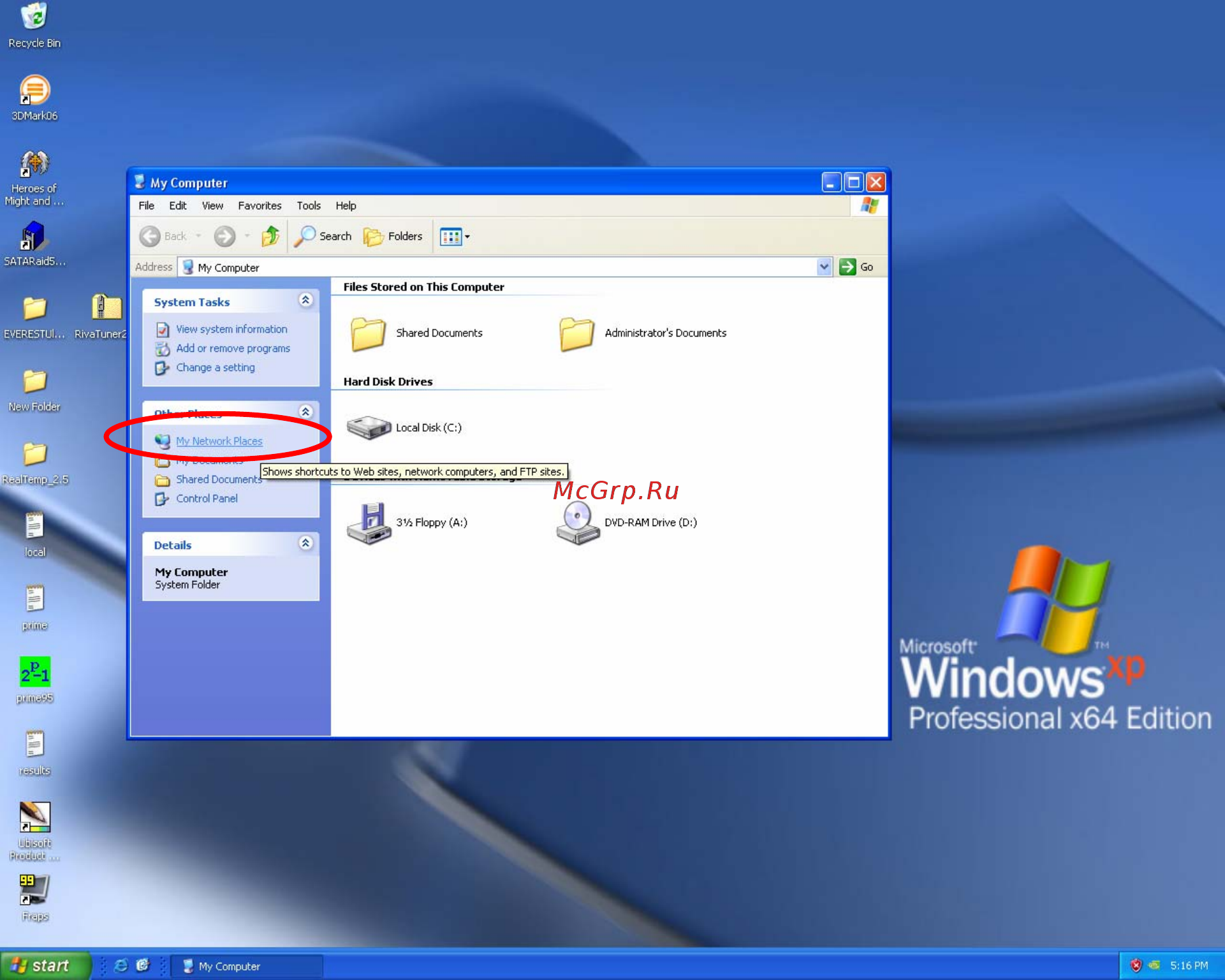Collapse the Details panel
This screenshot has width=1225, height=980.
[305, 543]
